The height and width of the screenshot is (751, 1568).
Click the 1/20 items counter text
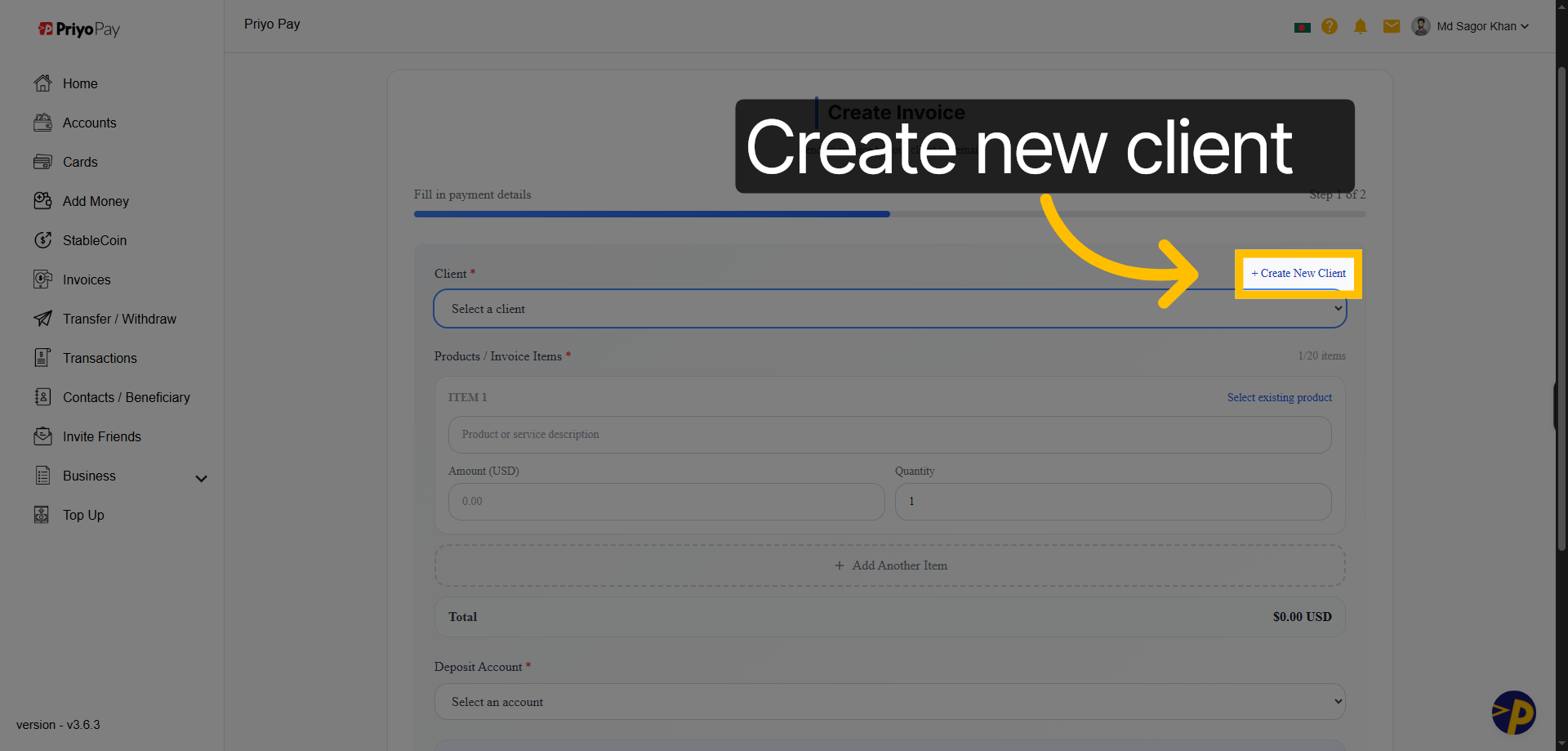pyautogui.click(x=1321, y=355)
